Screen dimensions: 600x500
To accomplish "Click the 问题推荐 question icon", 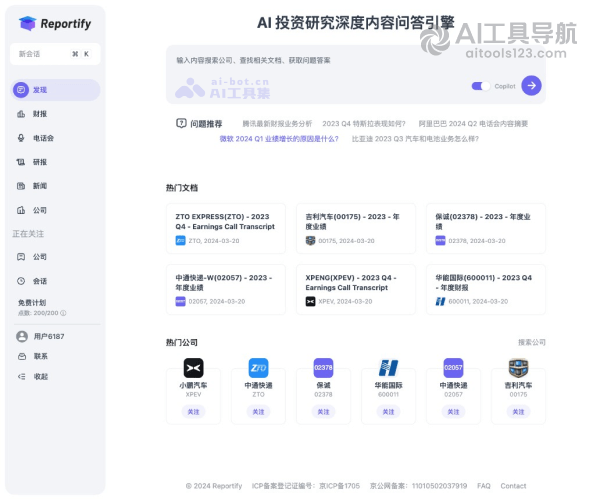I will click(181, 124).
